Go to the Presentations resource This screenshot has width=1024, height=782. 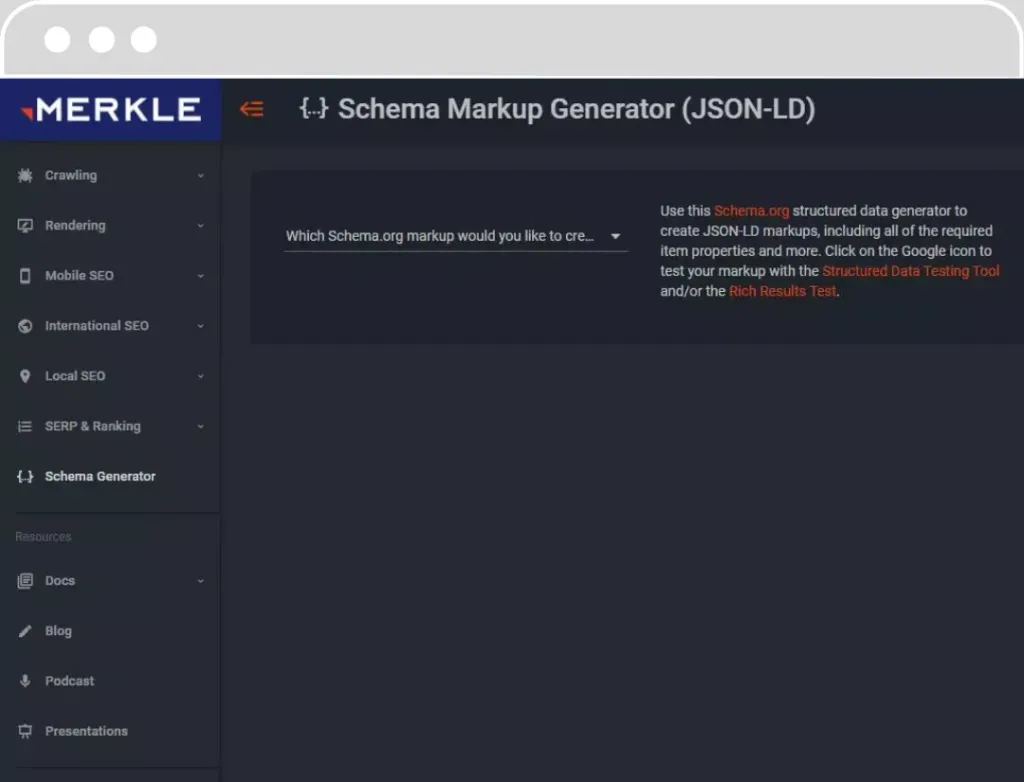click(110, 731)
